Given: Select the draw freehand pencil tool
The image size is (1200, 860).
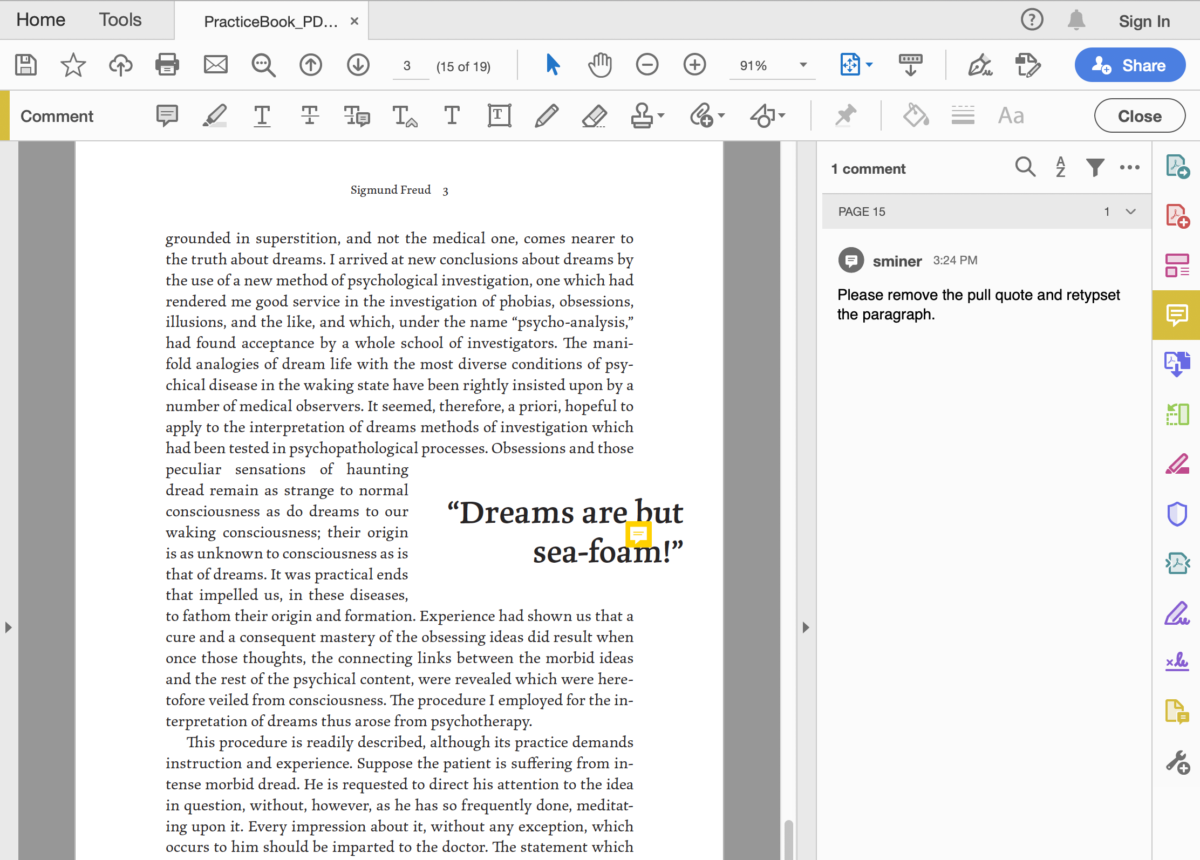Looking at the screenshot, I should click(x=546, y=115).
